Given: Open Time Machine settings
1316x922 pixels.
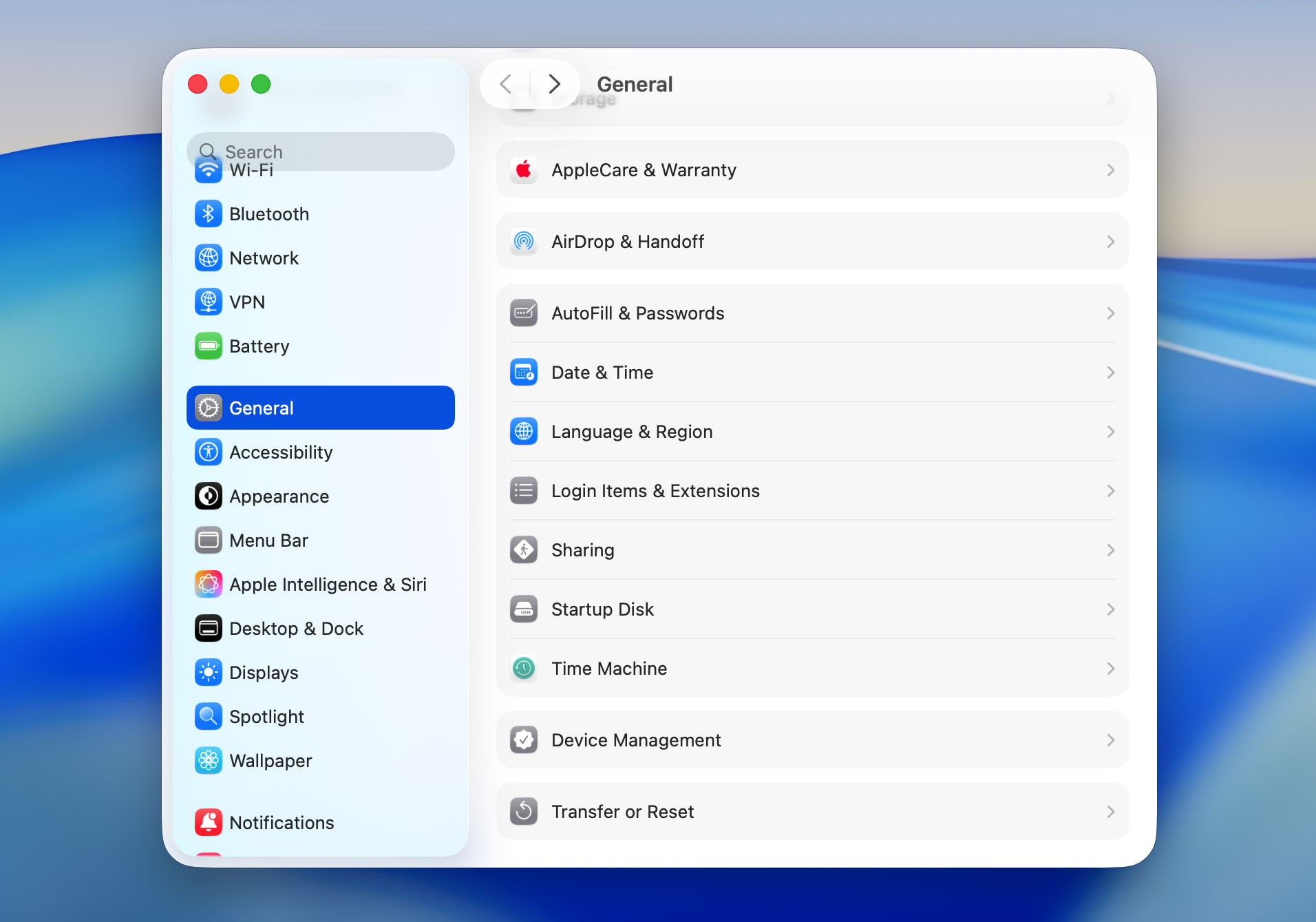Looking at the screenshot, I should pyautogui.click(x=812, y=669).
